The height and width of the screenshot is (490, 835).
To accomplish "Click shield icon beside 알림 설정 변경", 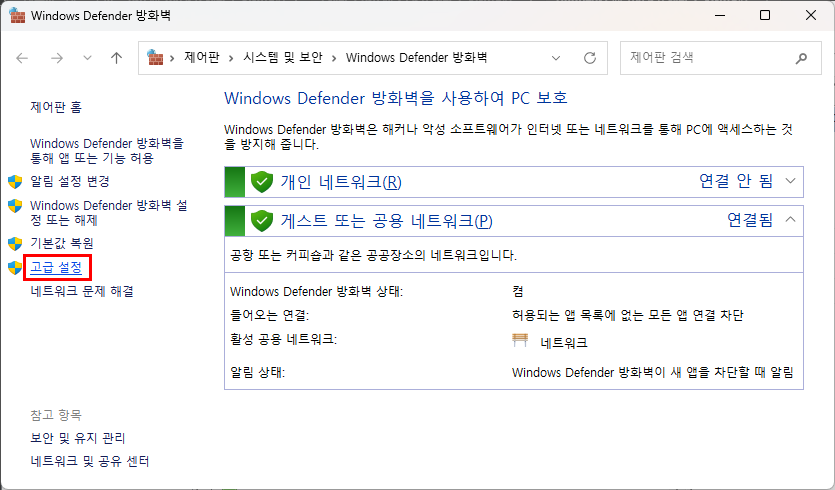I will point(15,182).
